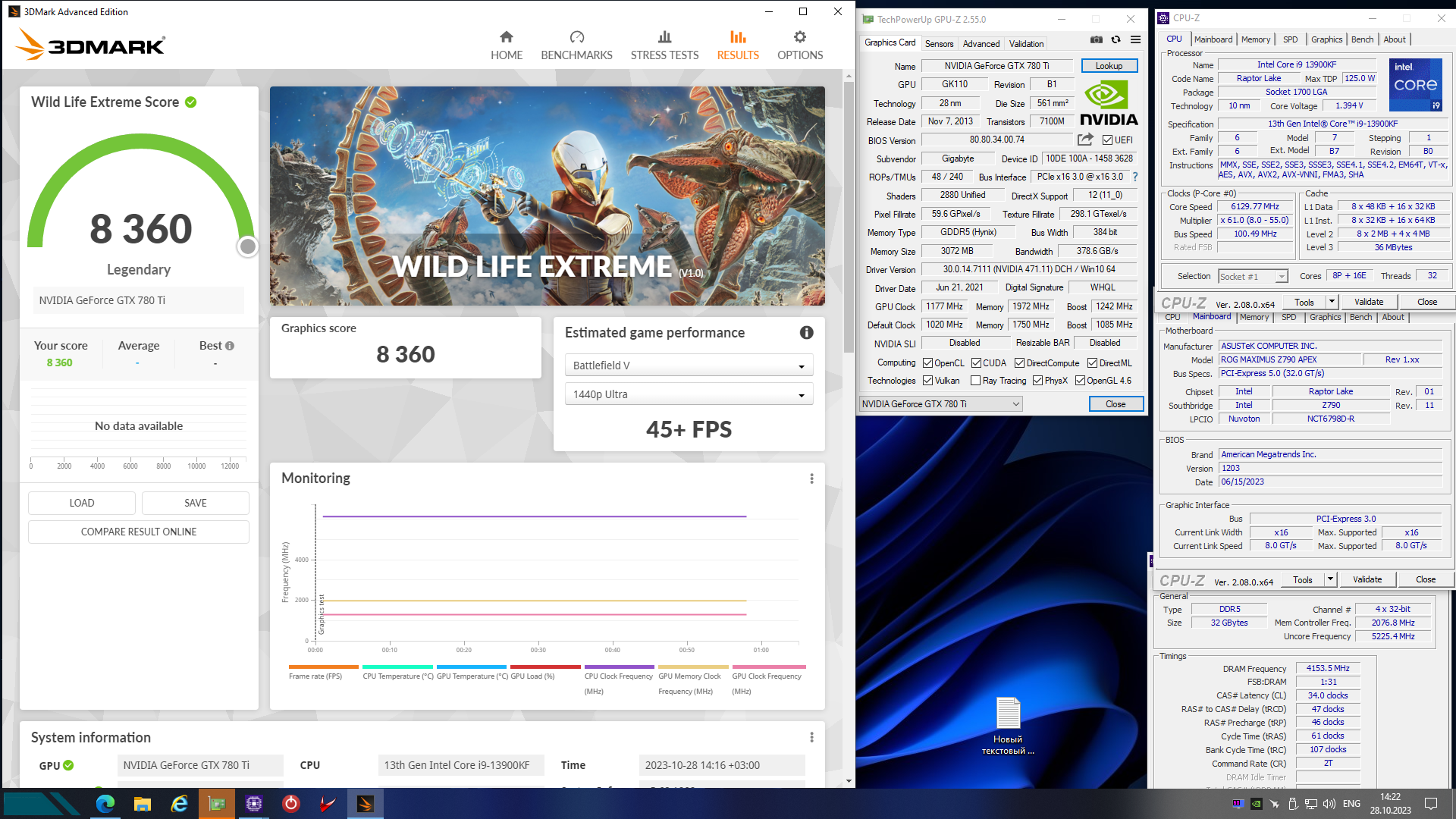1456x819 pixels.
Task: Toggle the CUDA checkbox in GPU-Z
Action: tap(976, 363)
